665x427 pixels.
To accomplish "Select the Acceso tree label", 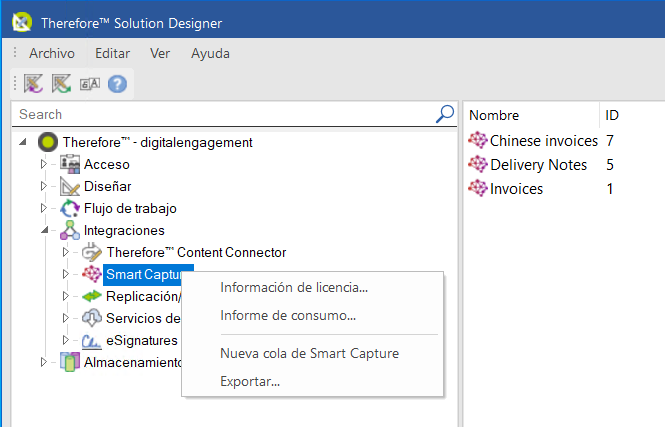I will tap(107, 164).
